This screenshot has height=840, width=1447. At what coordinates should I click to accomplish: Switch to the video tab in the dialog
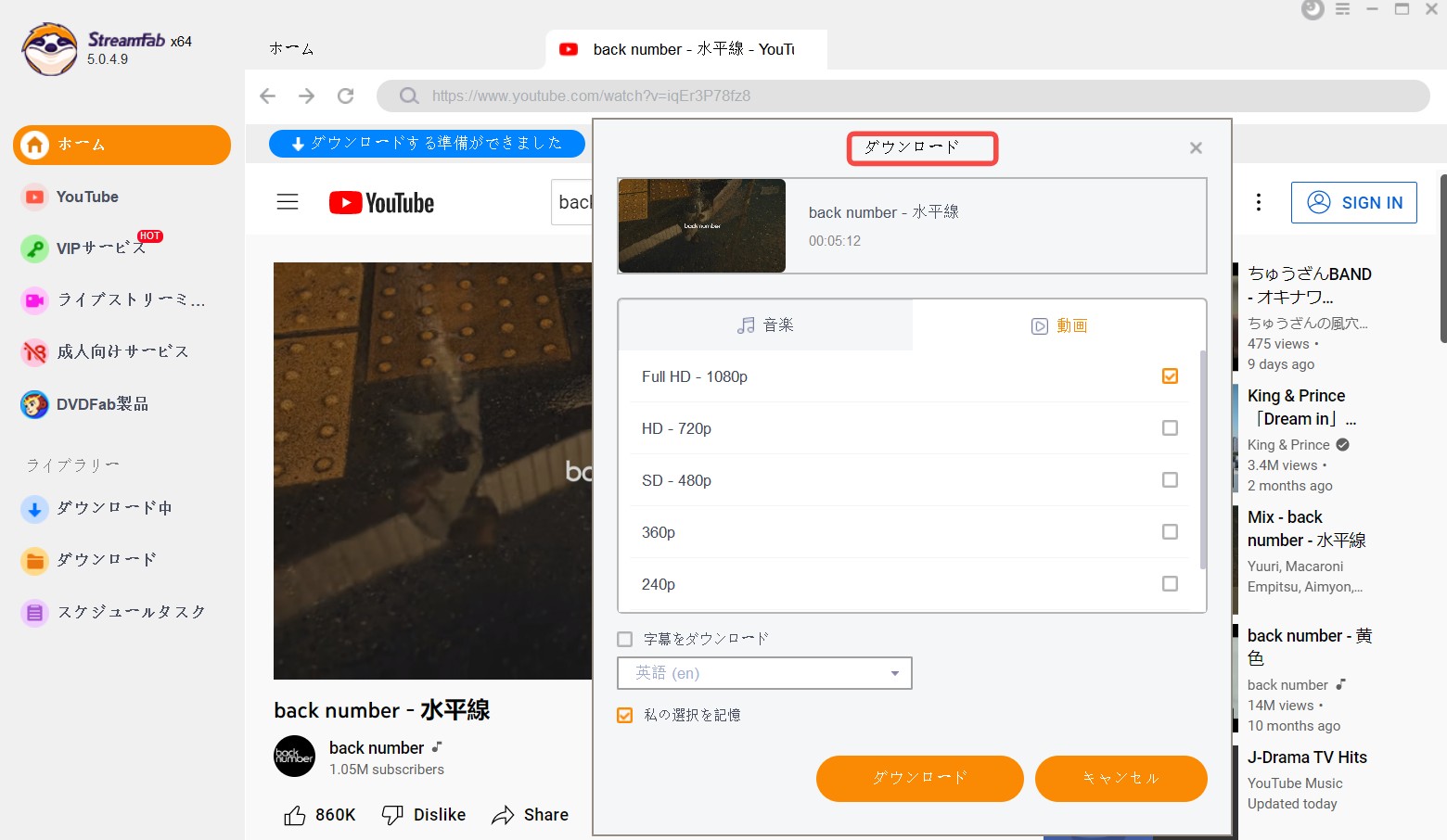pos(1059,325)
